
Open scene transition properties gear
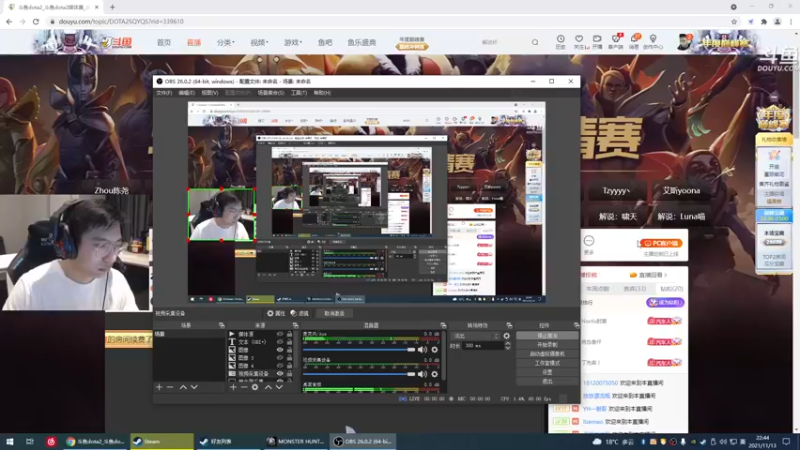coord(507,336)
